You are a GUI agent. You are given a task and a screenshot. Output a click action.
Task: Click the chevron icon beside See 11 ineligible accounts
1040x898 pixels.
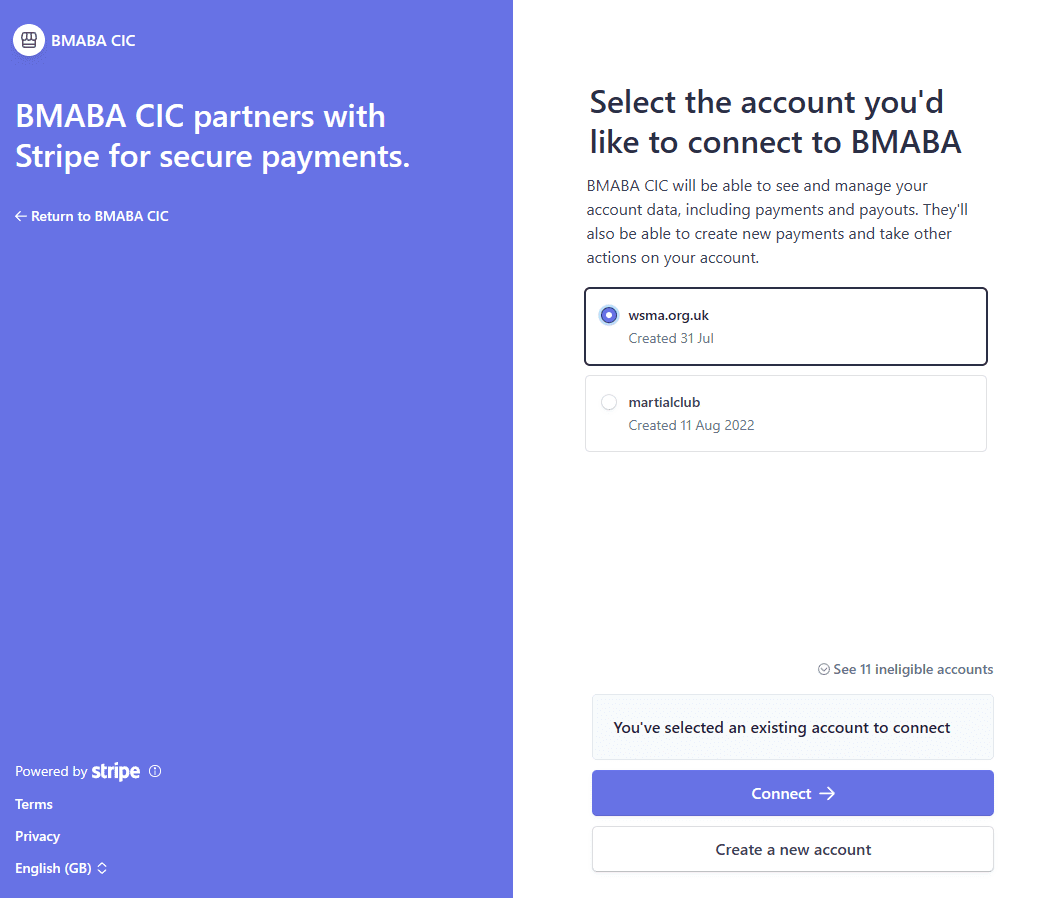[x=824, y=669]
